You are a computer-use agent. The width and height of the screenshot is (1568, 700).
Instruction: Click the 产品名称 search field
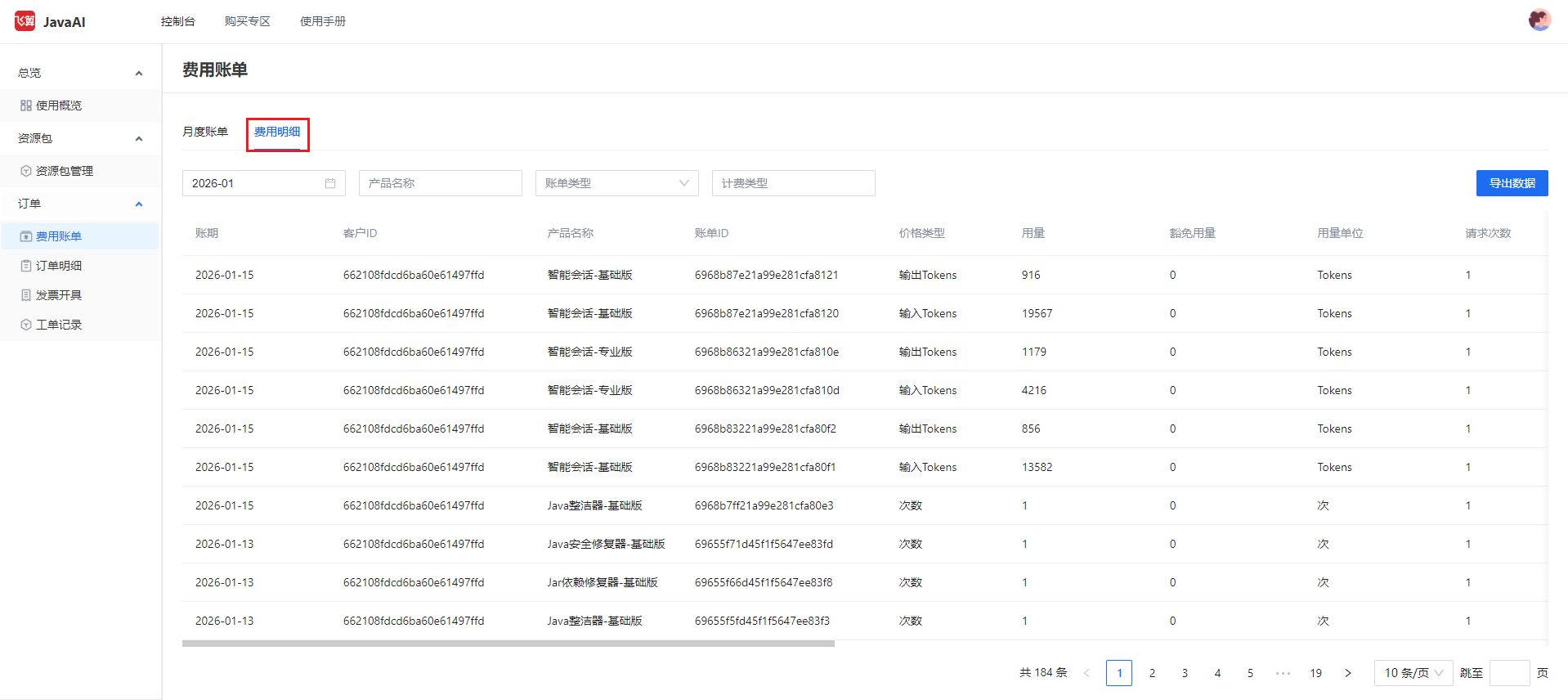point(440,183)
